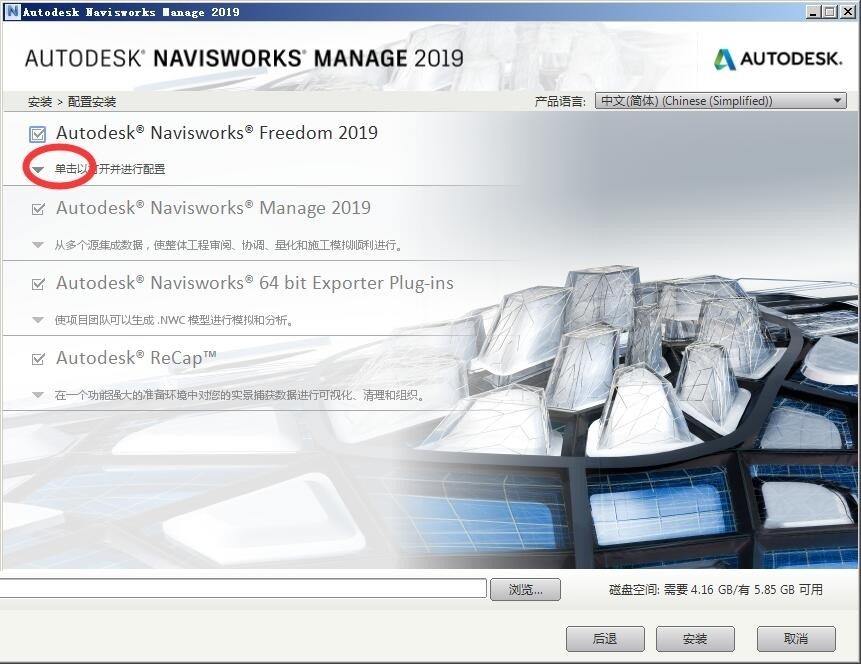Click the 产品语言 label
The image size is (861, 664).
click(x=560, y=102)
